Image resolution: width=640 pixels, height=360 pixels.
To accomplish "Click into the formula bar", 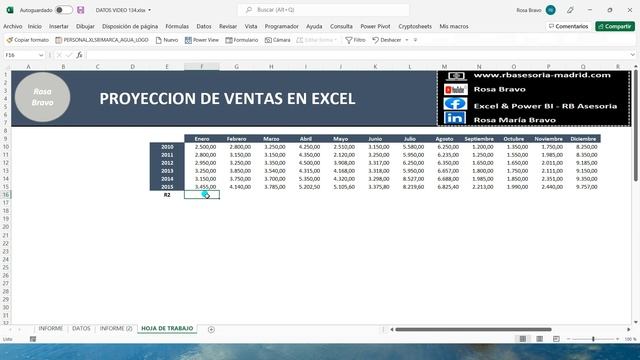I will [357, 55].
